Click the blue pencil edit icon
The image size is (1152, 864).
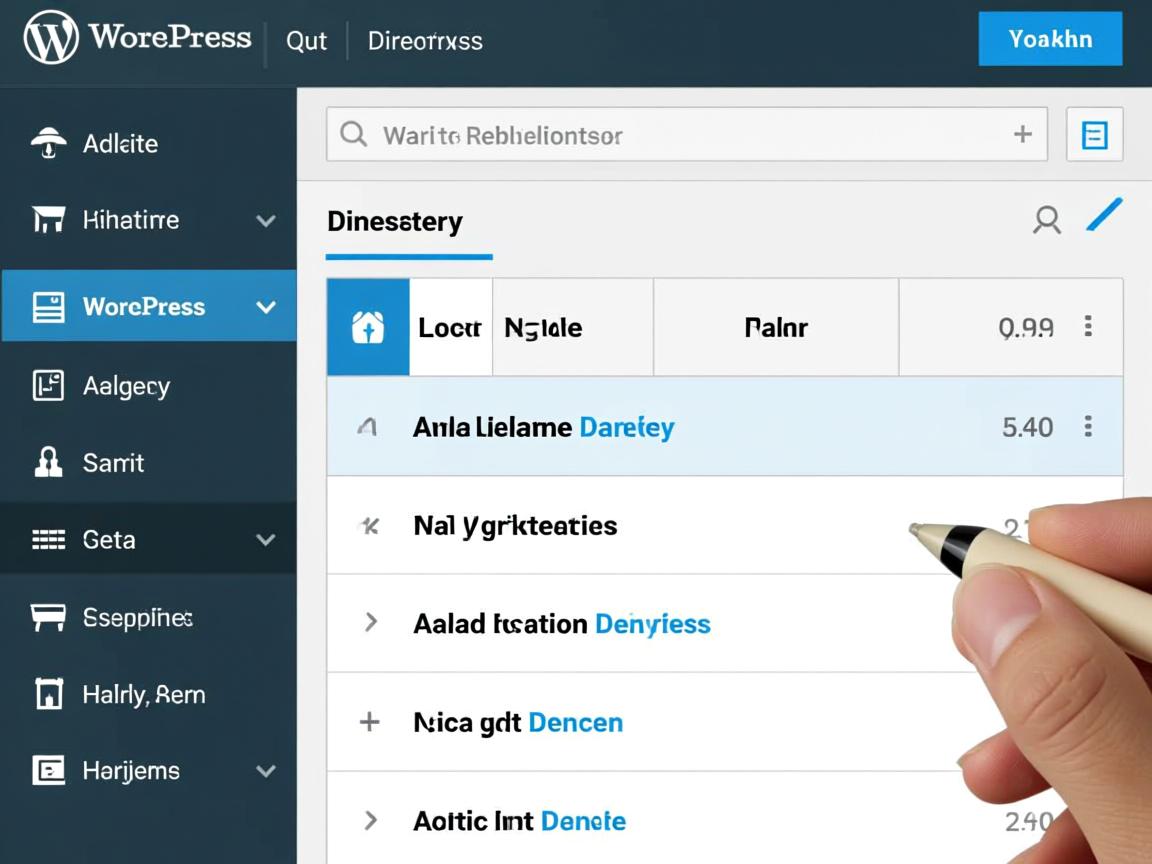click(x=1104, y=216)
